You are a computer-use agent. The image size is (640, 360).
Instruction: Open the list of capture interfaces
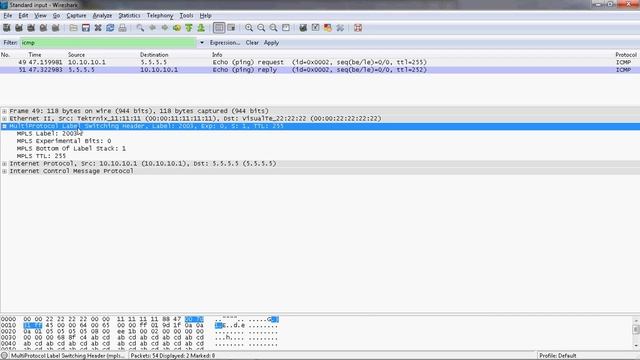coord(7,28)
